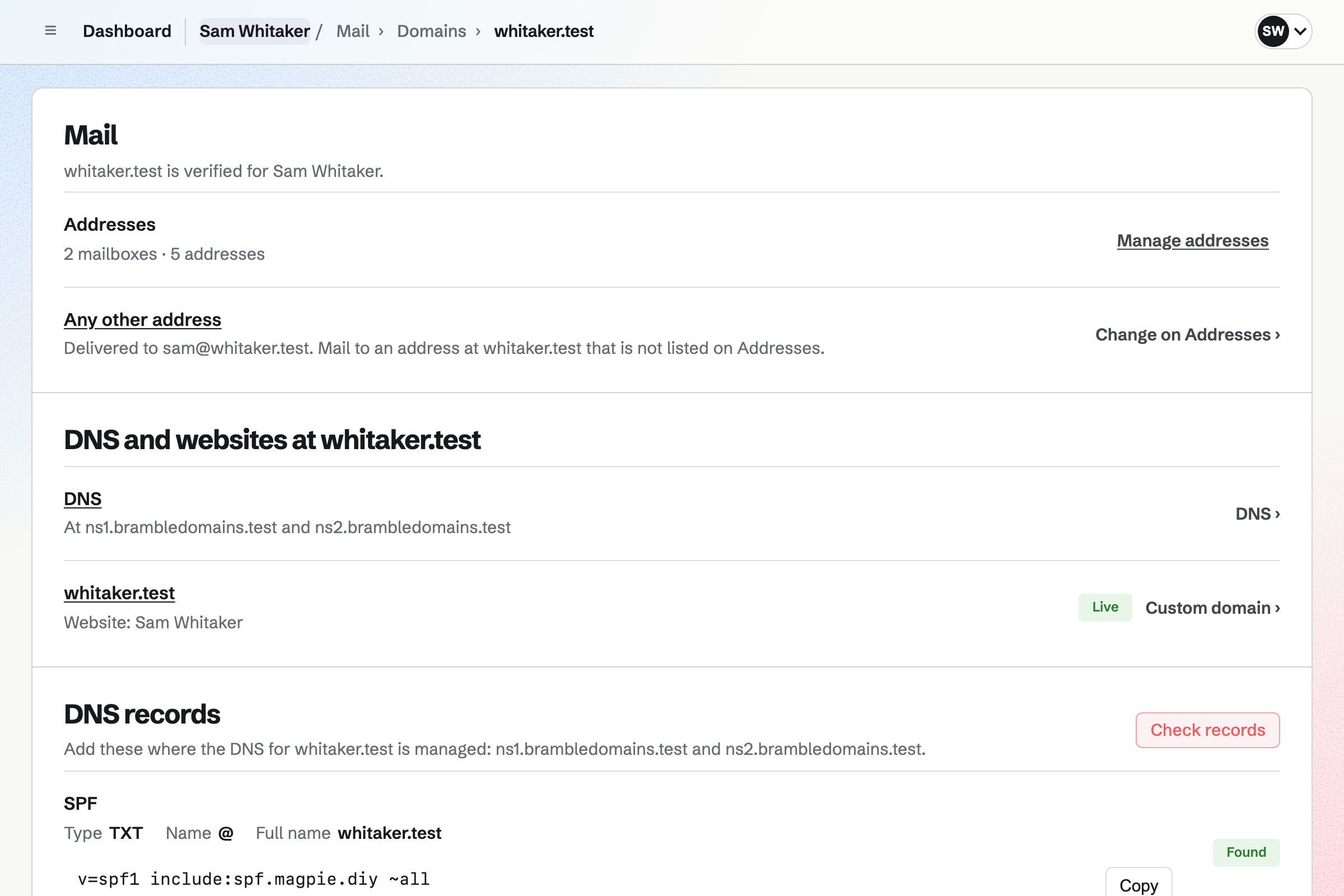1344x896 pixels.
Task: Open the Custom domain link
Action: pyautogui.click(x=1212, y=608)
